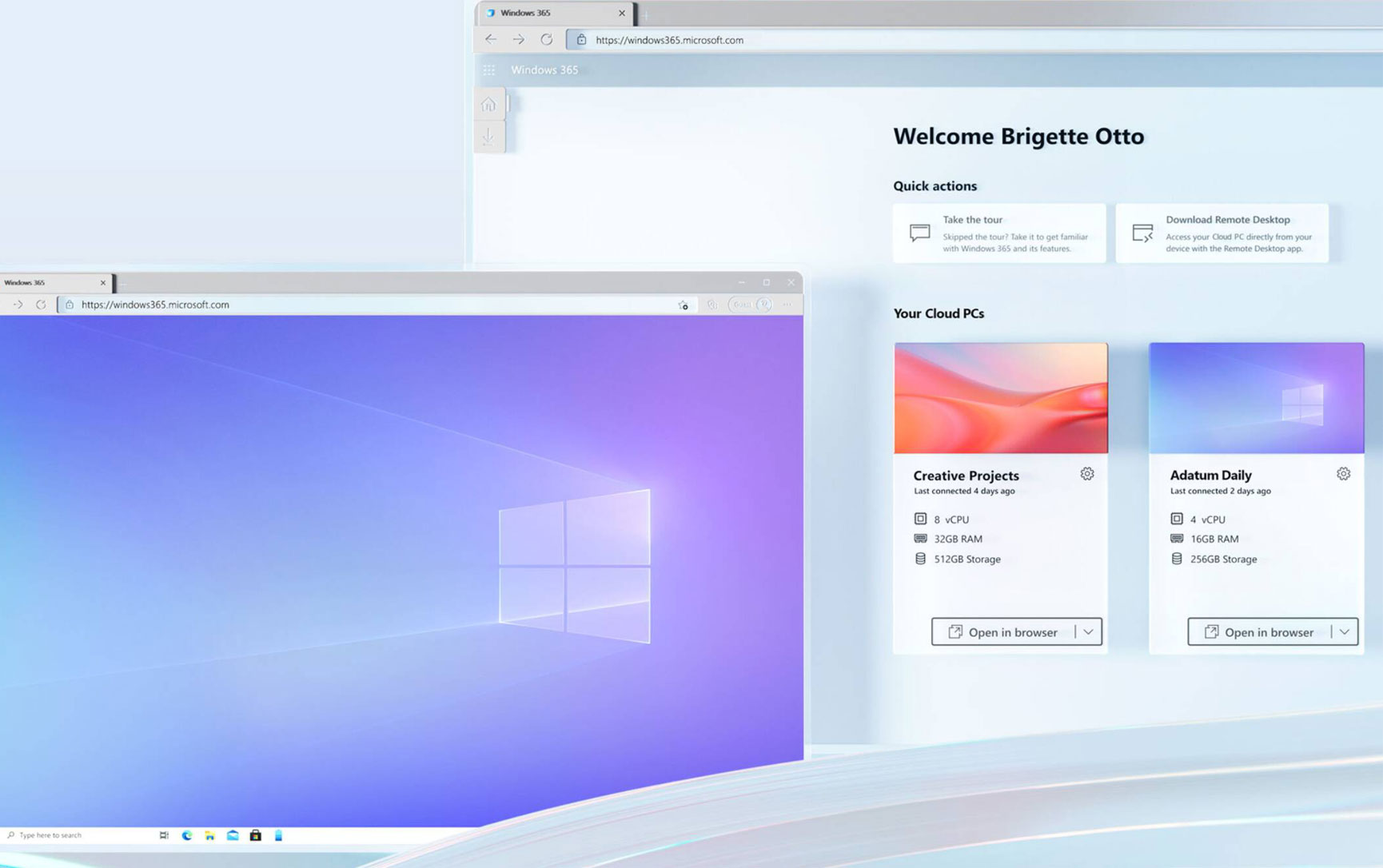Click the Home icon in the left sidebar
Image resolution: width=1383 pixels, height=868 pixels.
click(488, 105)
